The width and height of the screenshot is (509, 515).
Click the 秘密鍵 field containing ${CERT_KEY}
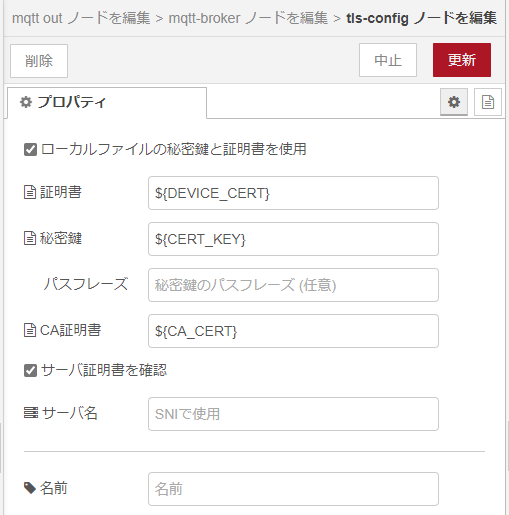293,239
